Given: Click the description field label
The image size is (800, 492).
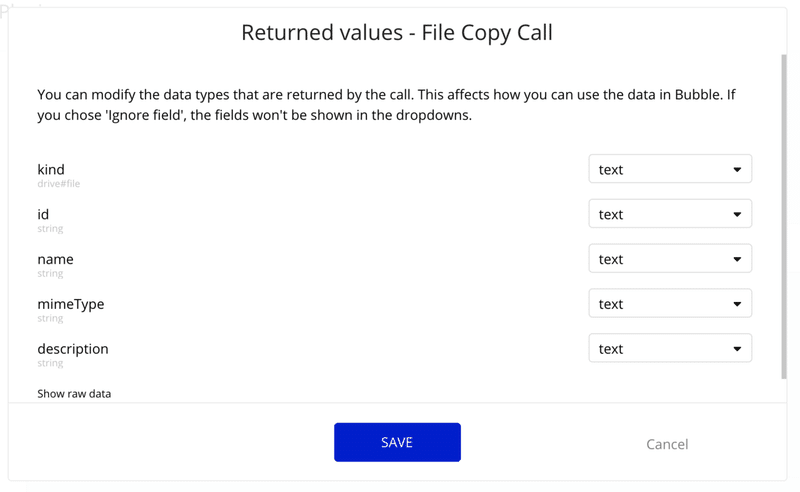Looking at the screenshot, I should (73, 349).
